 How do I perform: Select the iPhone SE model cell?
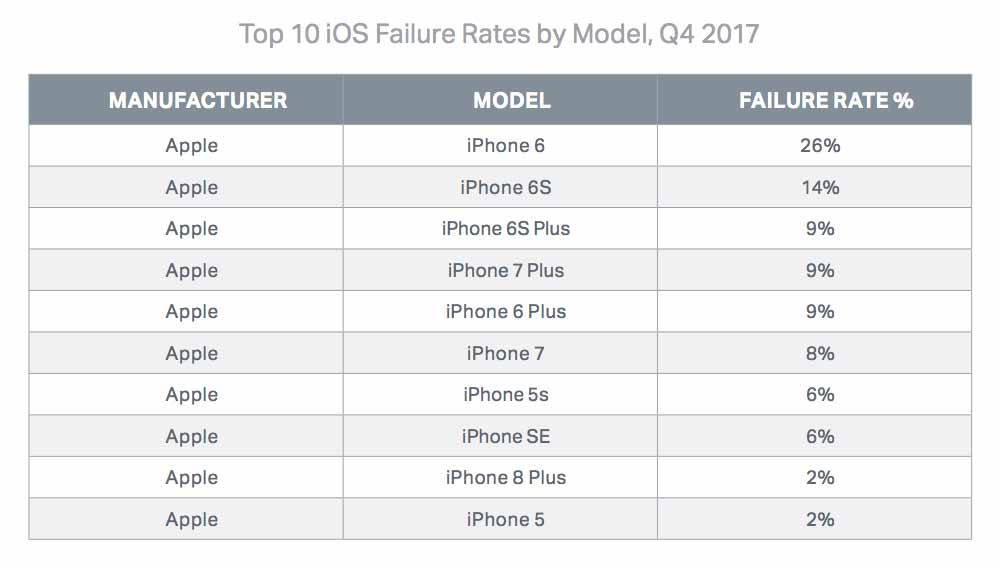pyautogui.click(x=506, y=436)
